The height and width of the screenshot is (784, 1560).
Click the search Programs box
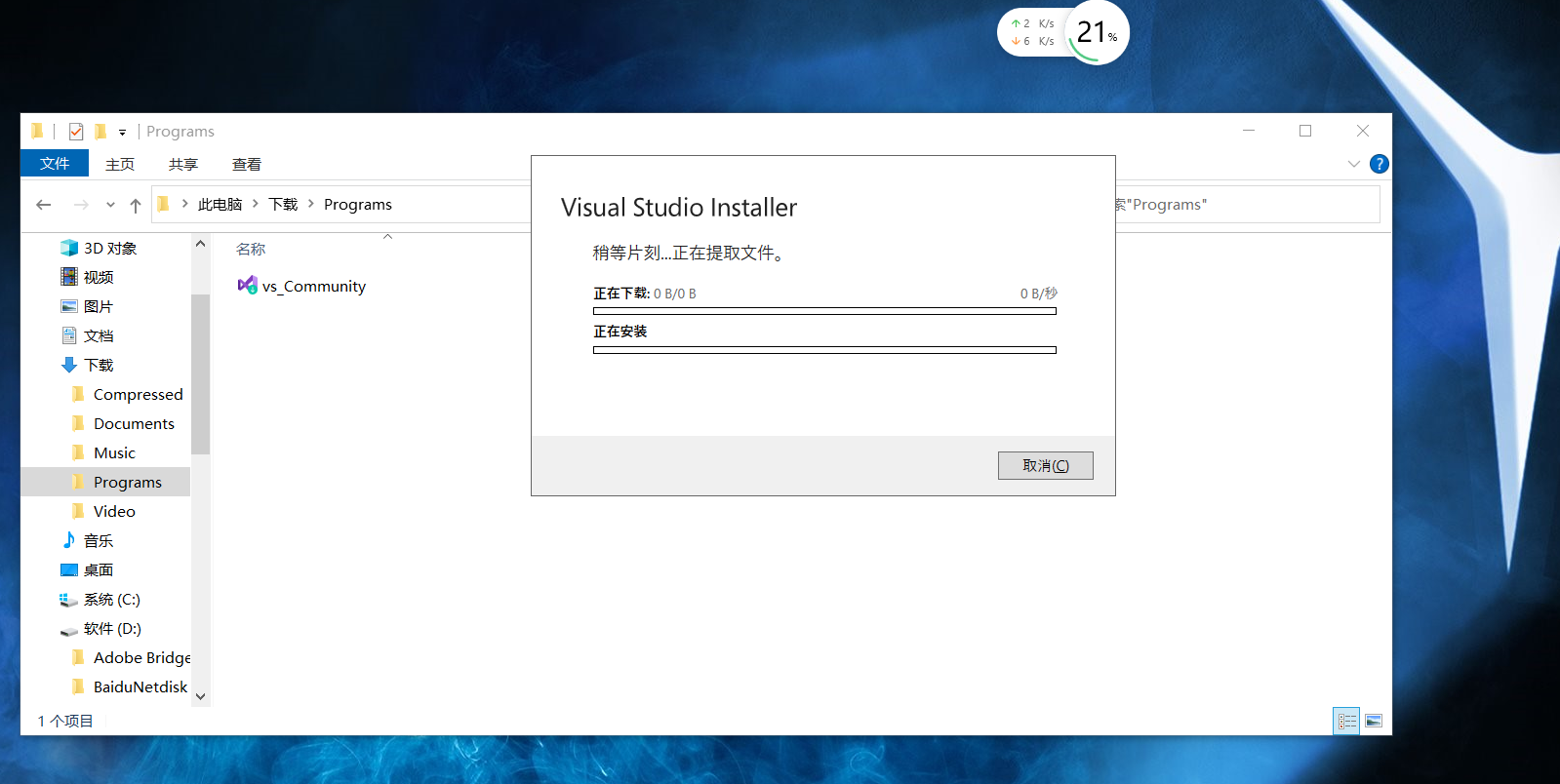point(1248,205)
